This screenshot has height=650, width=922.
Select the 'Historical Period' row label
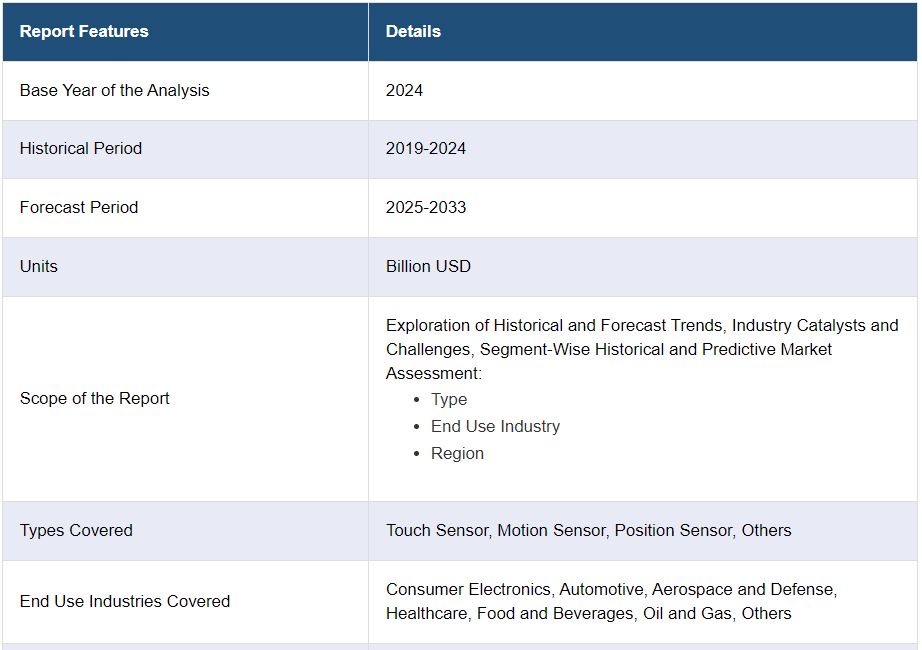coord(81,148)
